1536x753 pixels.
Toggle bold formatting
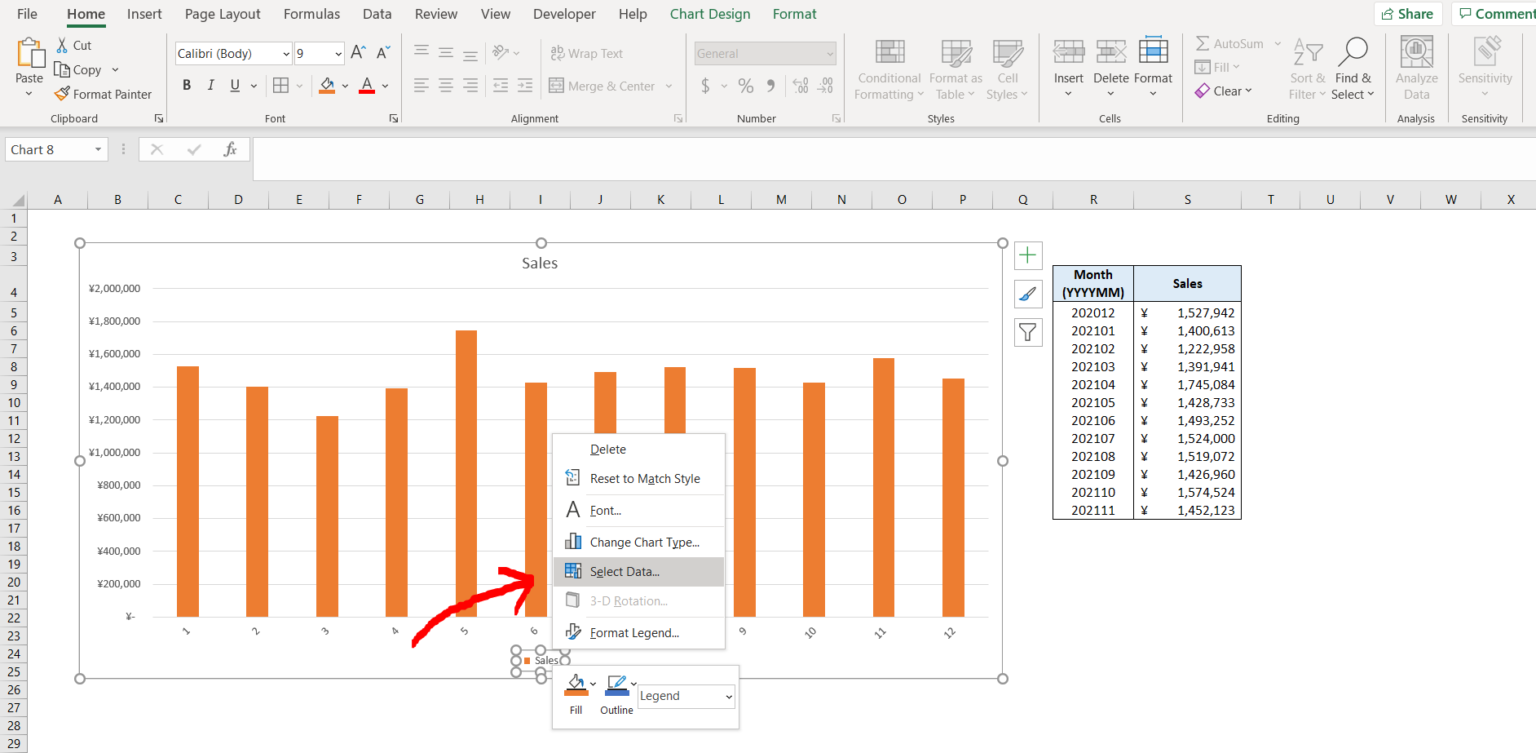[186, 85]
